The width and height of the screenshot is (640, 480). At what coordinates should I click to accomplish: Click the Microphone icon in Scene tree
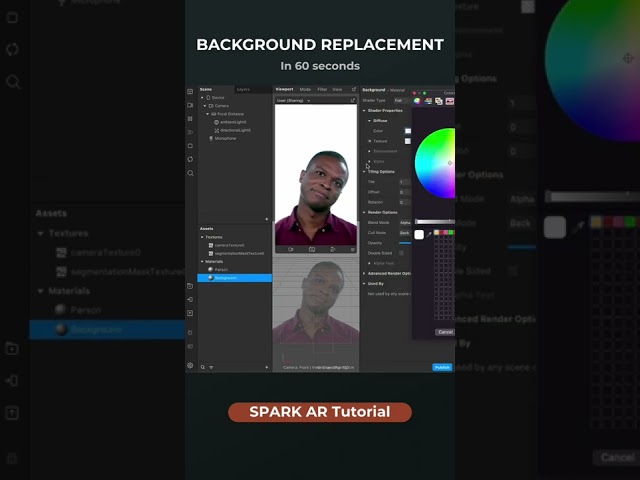211,138
